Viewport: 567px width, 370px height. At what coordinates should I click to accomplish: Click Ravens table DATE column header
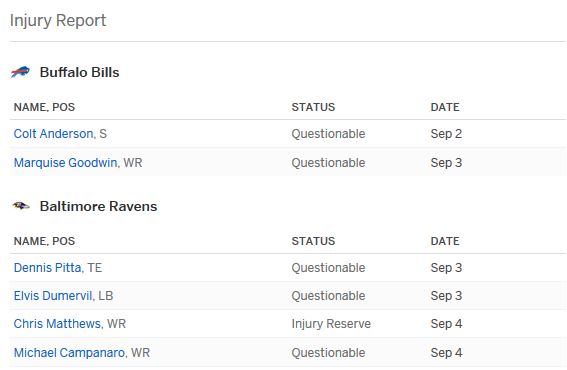pyautogui.click(x=445, y=241)
